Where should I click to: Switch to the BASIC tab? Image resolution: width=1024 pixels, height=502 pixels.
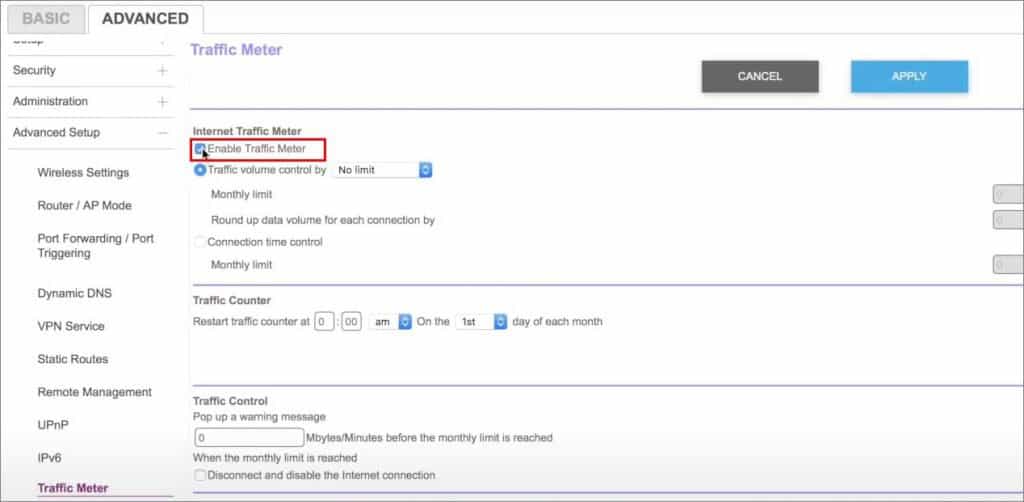click(x=46, y=19)
